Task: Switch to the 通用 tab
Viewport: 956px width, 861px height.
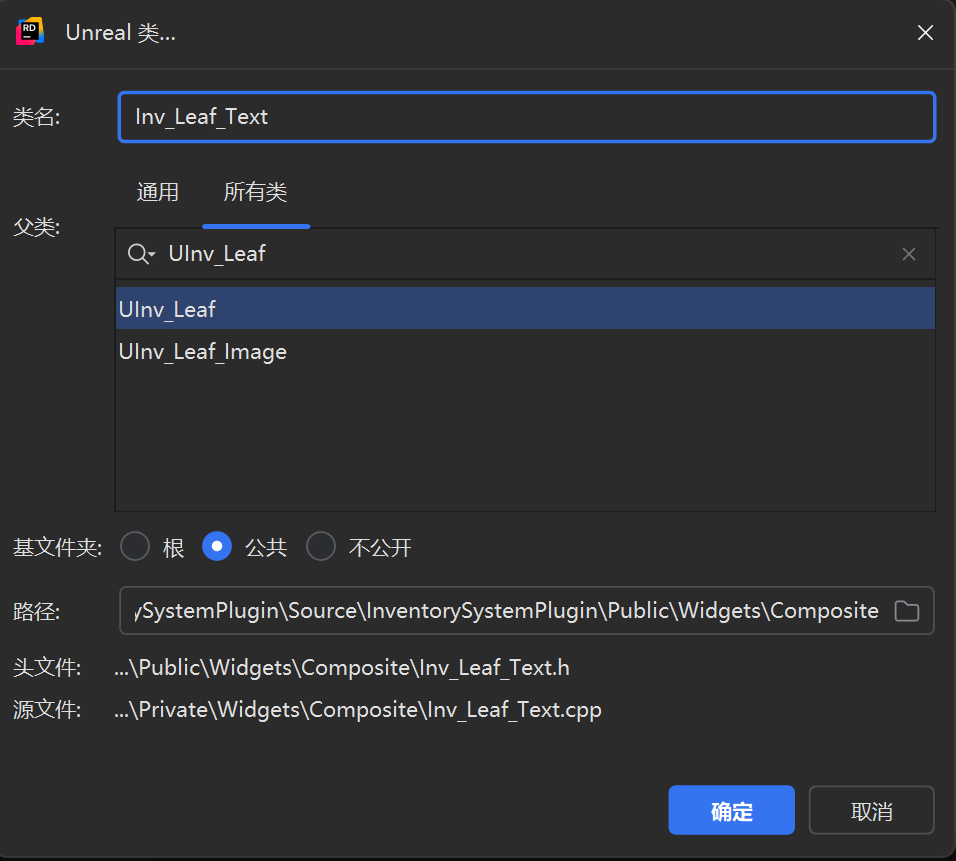Action: [157, 192]
